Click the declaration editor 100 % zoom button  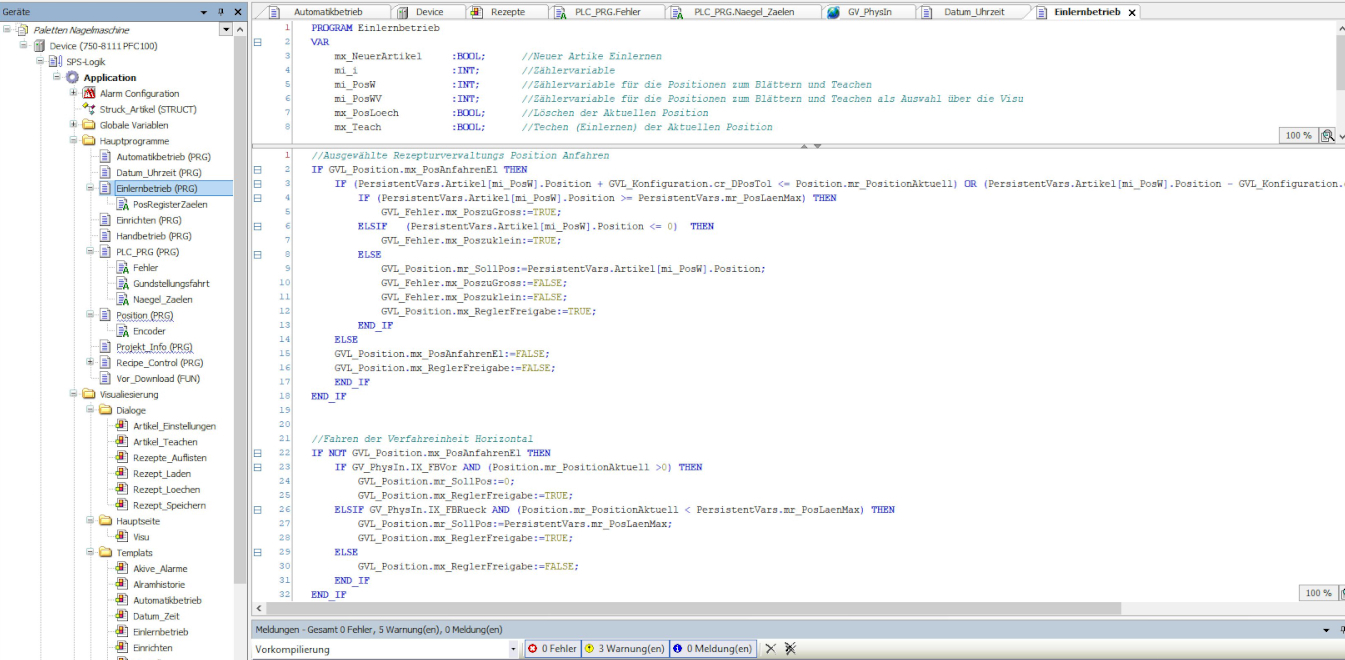(x=1298, y=135)
